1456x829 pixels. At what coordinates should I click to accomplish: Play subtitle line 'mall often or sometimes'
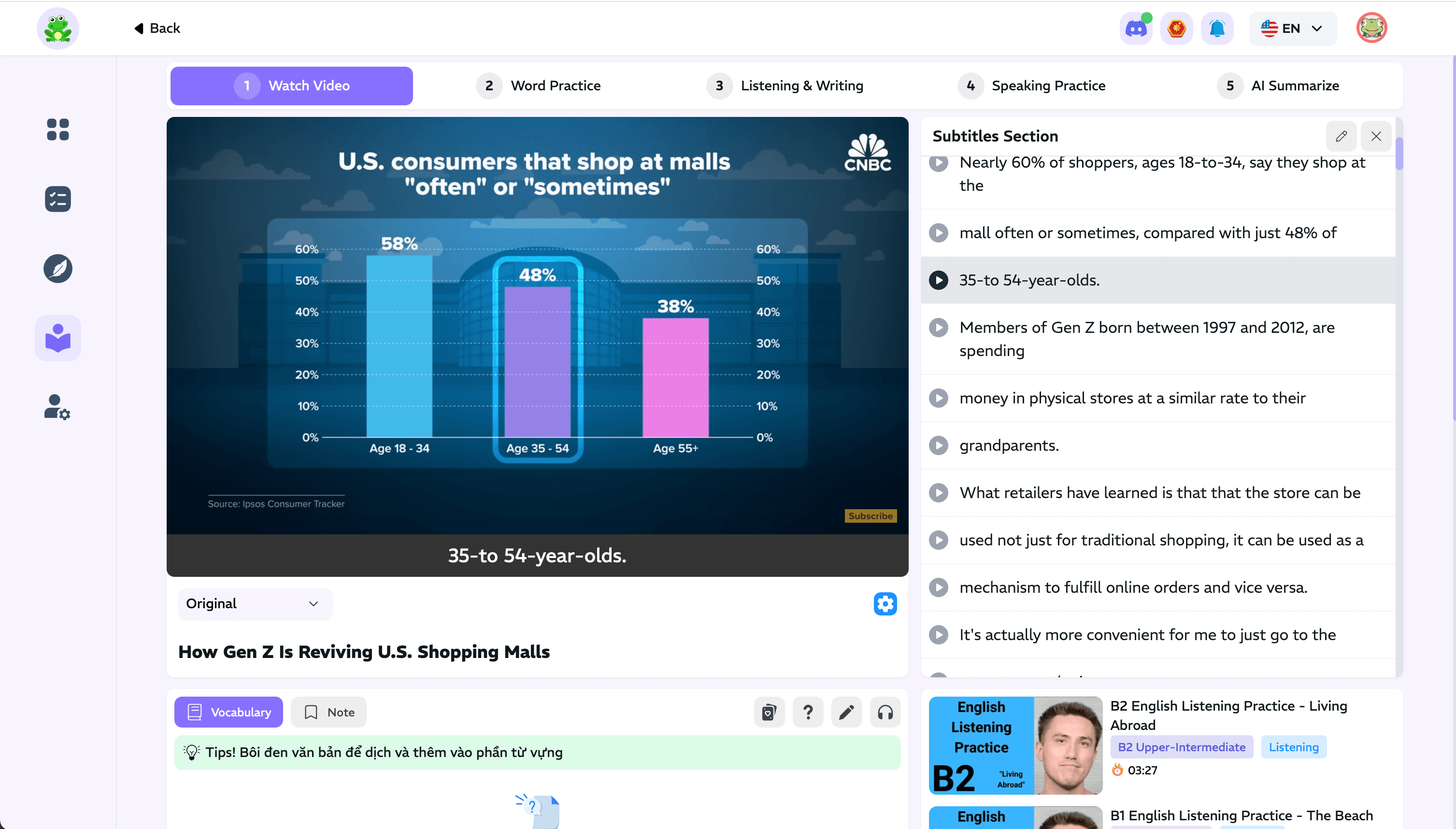tap(939, 233)
